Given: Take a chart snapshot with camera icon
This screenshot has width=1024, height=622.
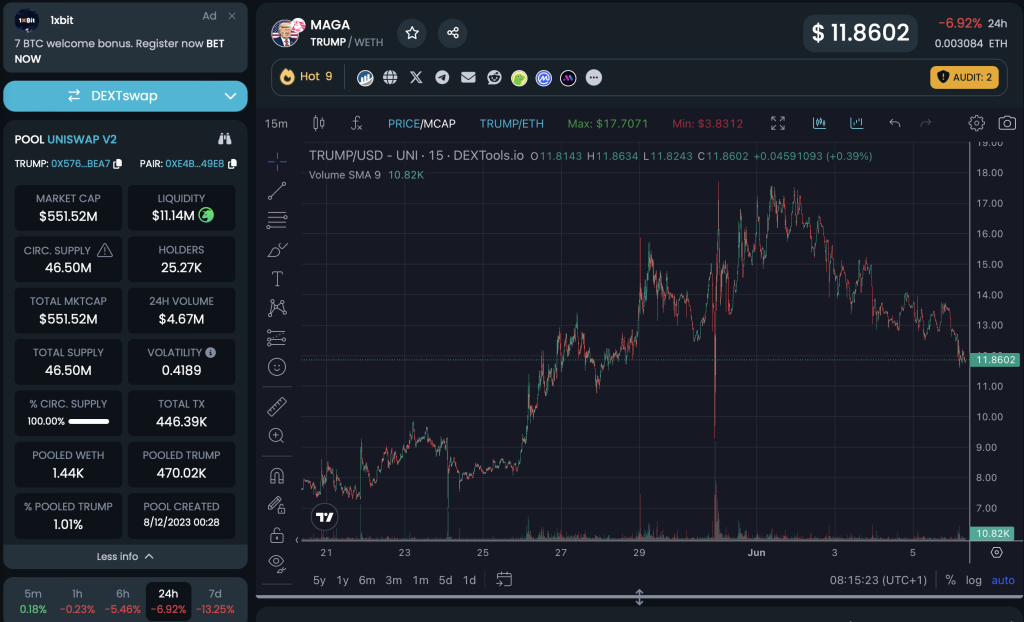Looking at the screenshot, I should pos(1007,123).
